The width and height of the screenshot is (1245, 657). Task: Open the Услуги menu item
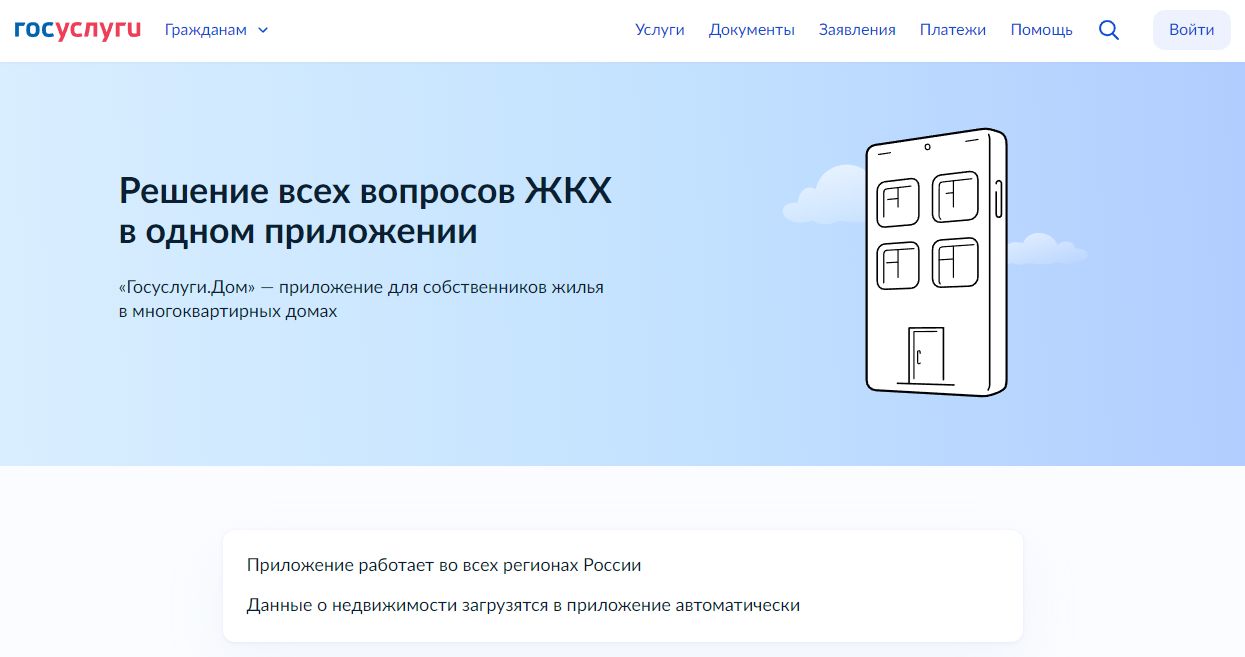coord(660,30)
